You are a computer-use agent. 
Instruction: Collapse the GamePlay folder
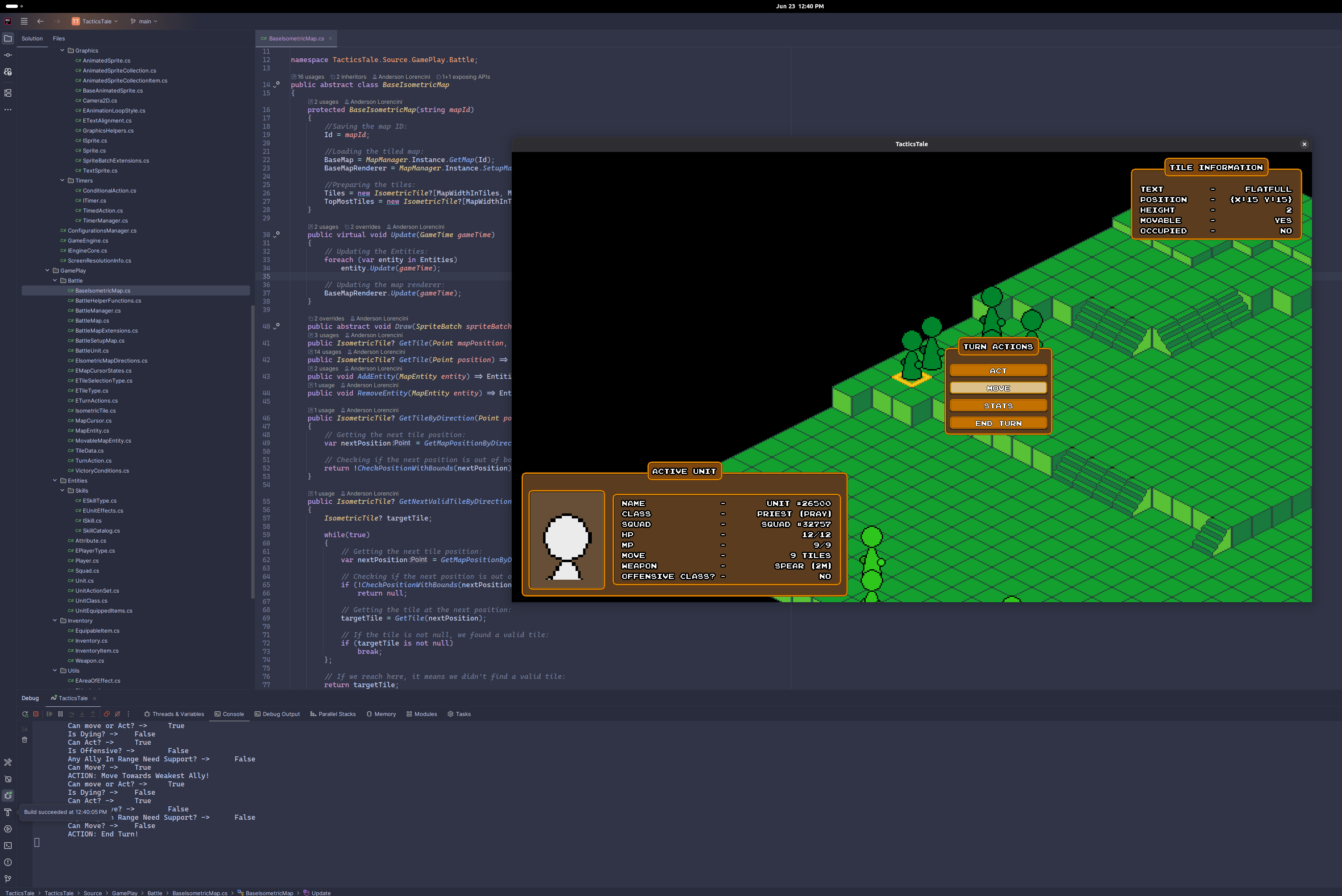48,270
